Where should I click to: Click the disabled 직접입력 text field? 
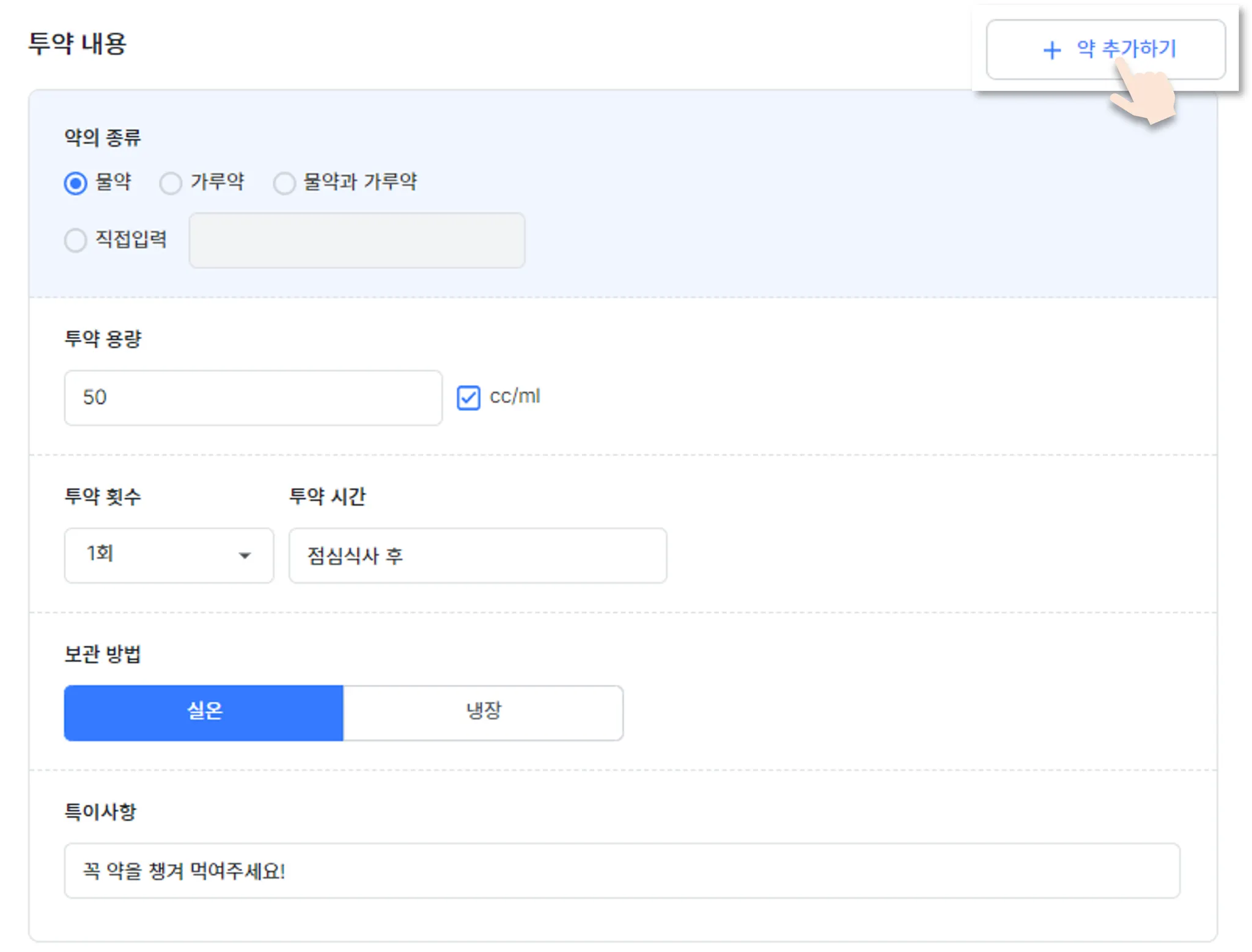pos(356,240)
